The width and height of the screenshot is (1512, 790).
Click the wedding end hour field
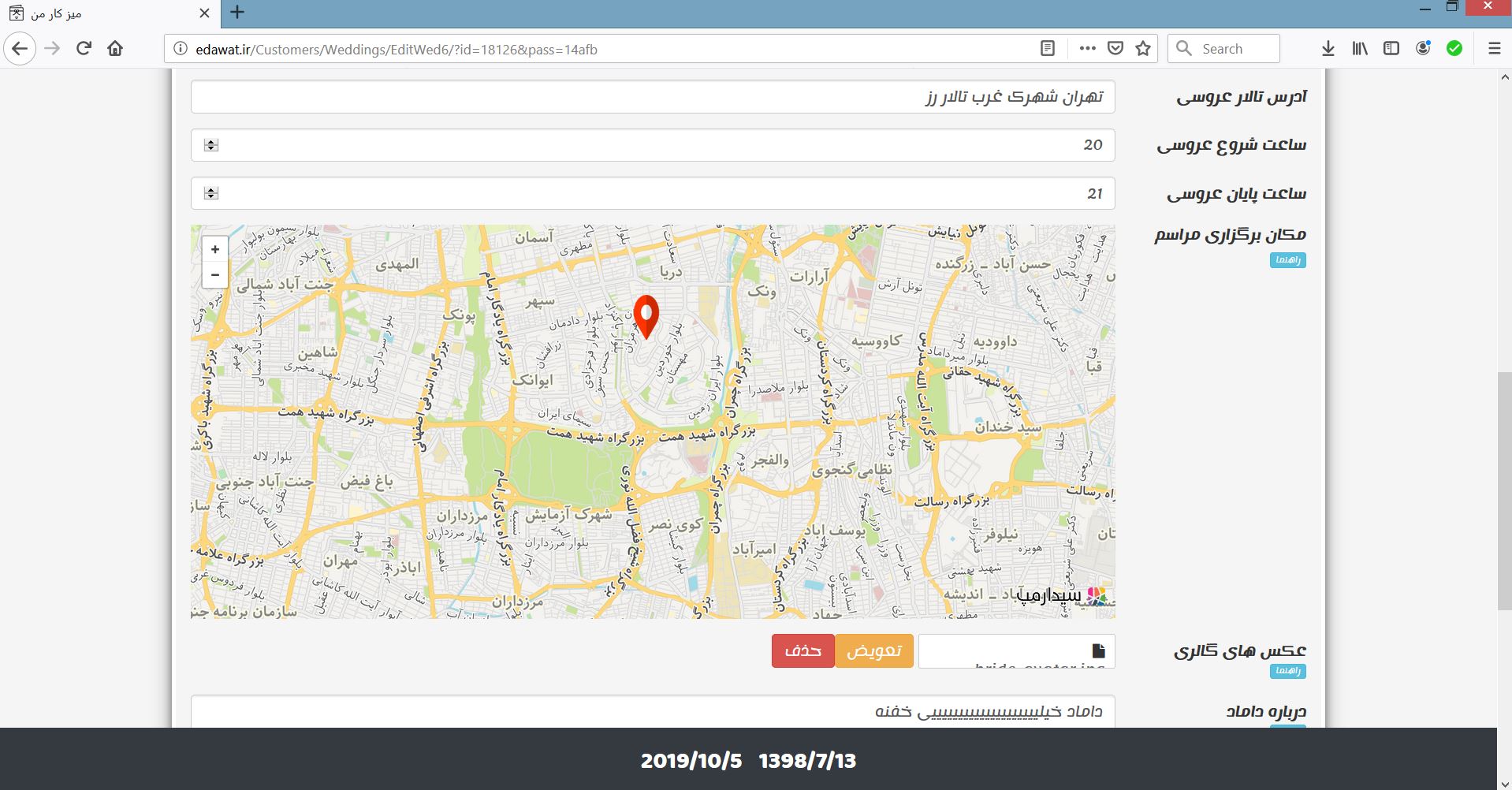(x=653, y=193)
